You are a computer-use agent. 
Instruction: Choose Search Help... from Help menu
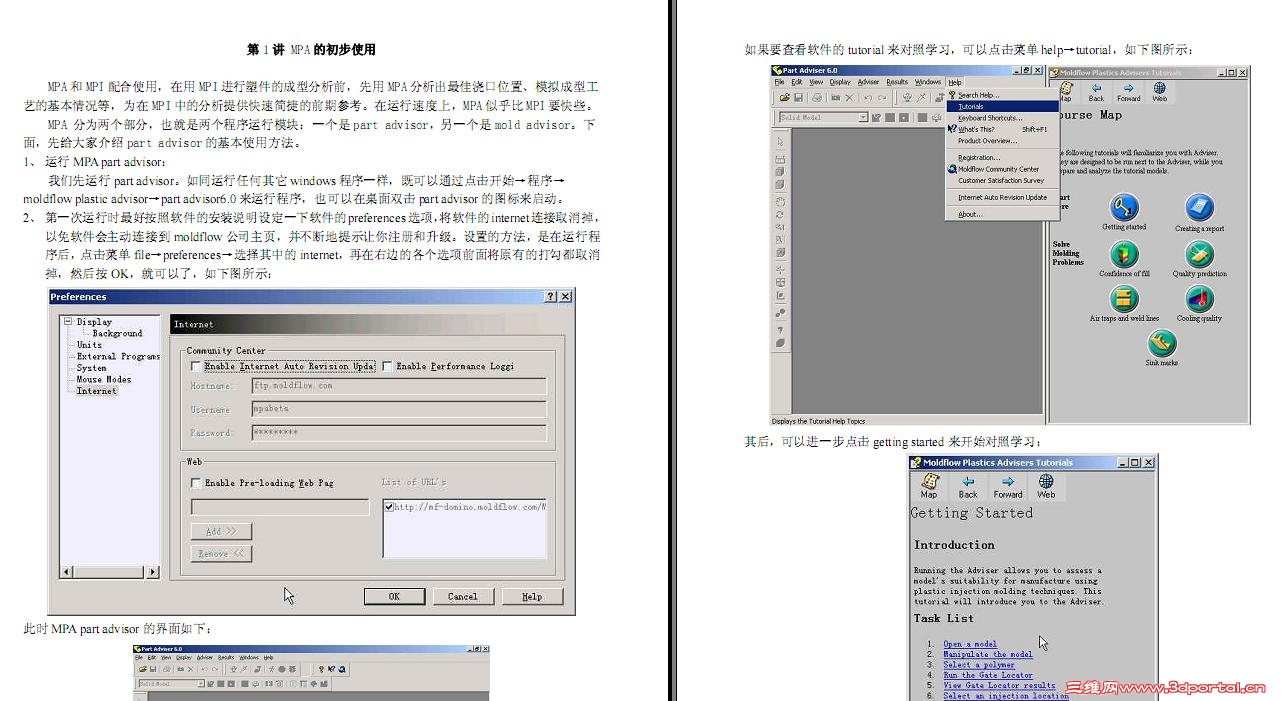pos(1002,95)
